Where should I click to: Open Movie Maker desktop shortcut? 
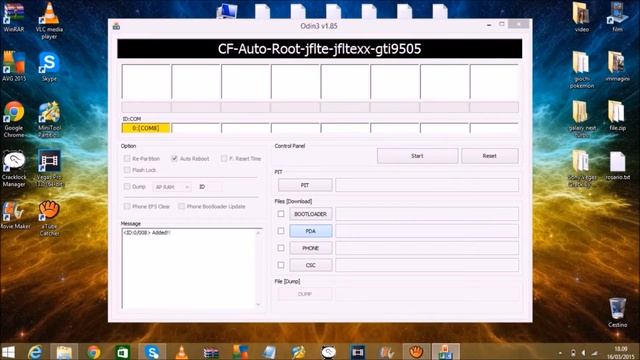point(14,215)
